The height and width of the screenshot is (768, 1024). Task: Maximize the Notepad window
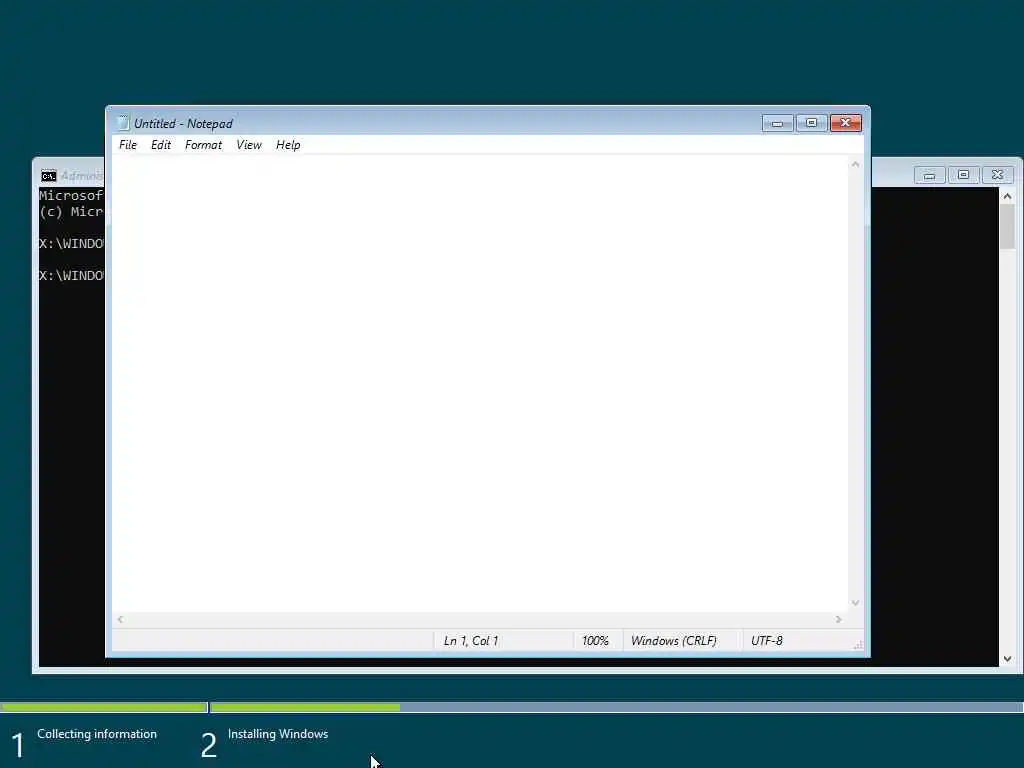(811, 123)
